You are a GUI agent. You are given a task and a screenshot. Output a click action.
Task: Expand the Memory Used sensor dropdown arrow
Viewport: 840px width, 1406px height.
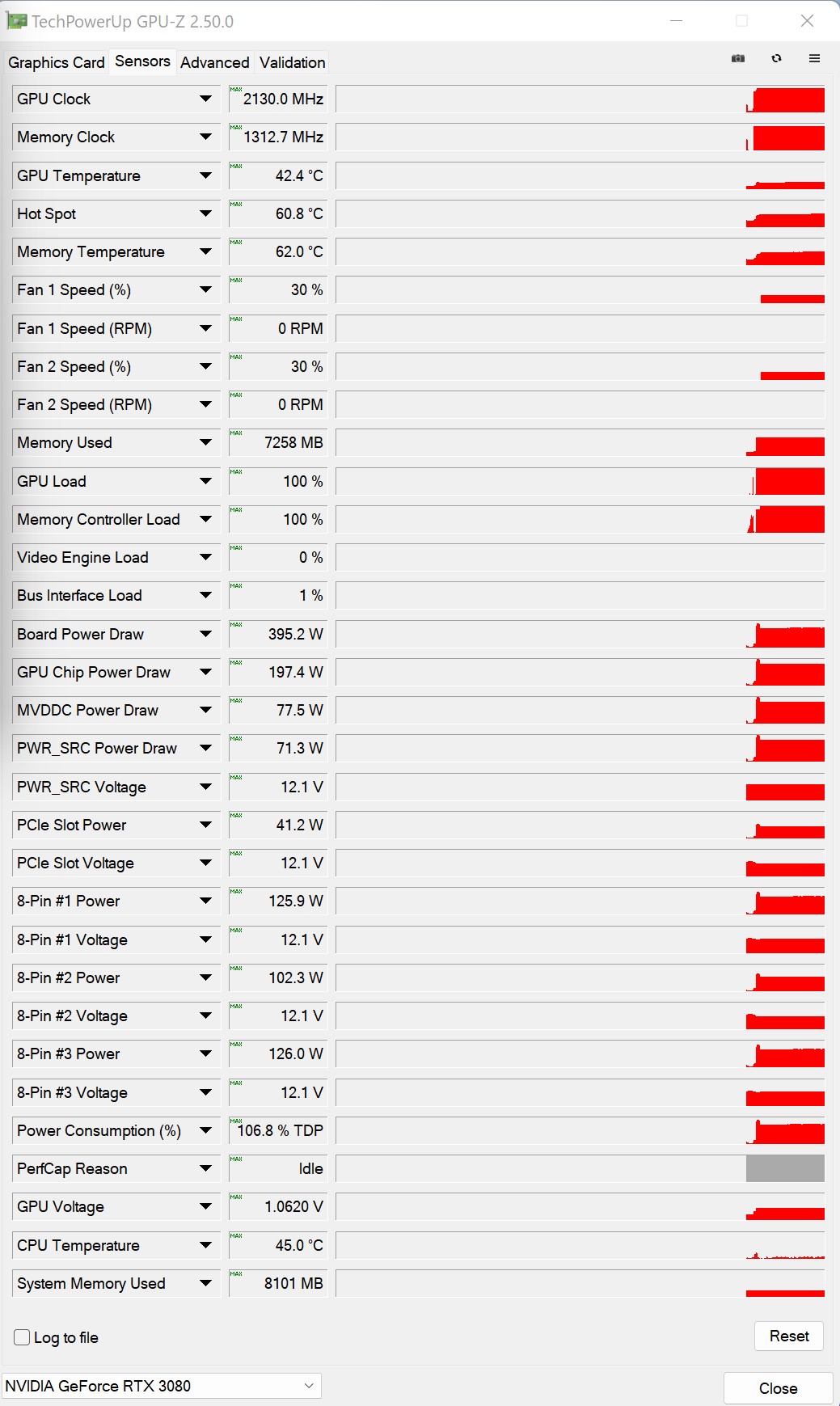coord(205,442)
